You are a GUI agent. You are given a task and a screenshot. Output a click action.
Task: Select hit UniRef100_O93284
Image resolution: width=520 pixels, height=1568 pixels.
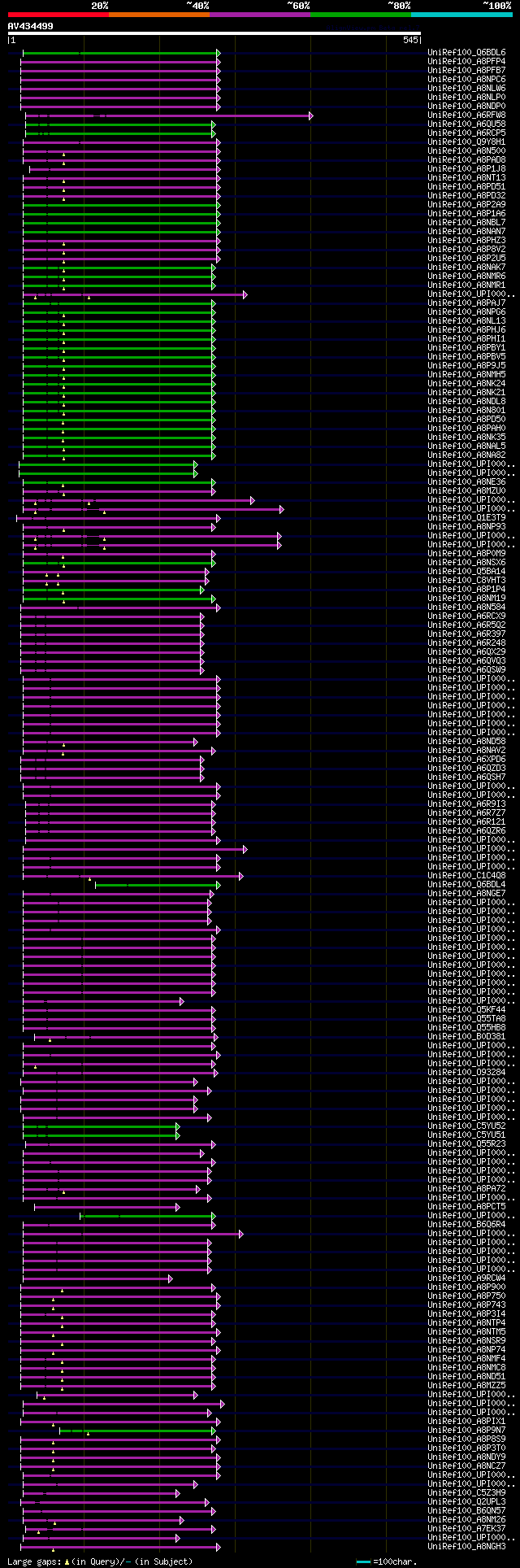tap(466, 1072)
